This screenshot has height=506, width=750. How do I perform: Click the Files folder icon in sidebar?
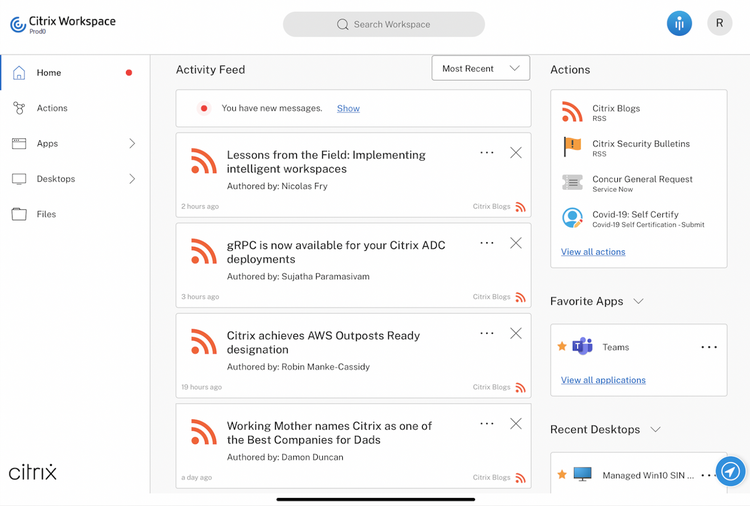[19, 214]
